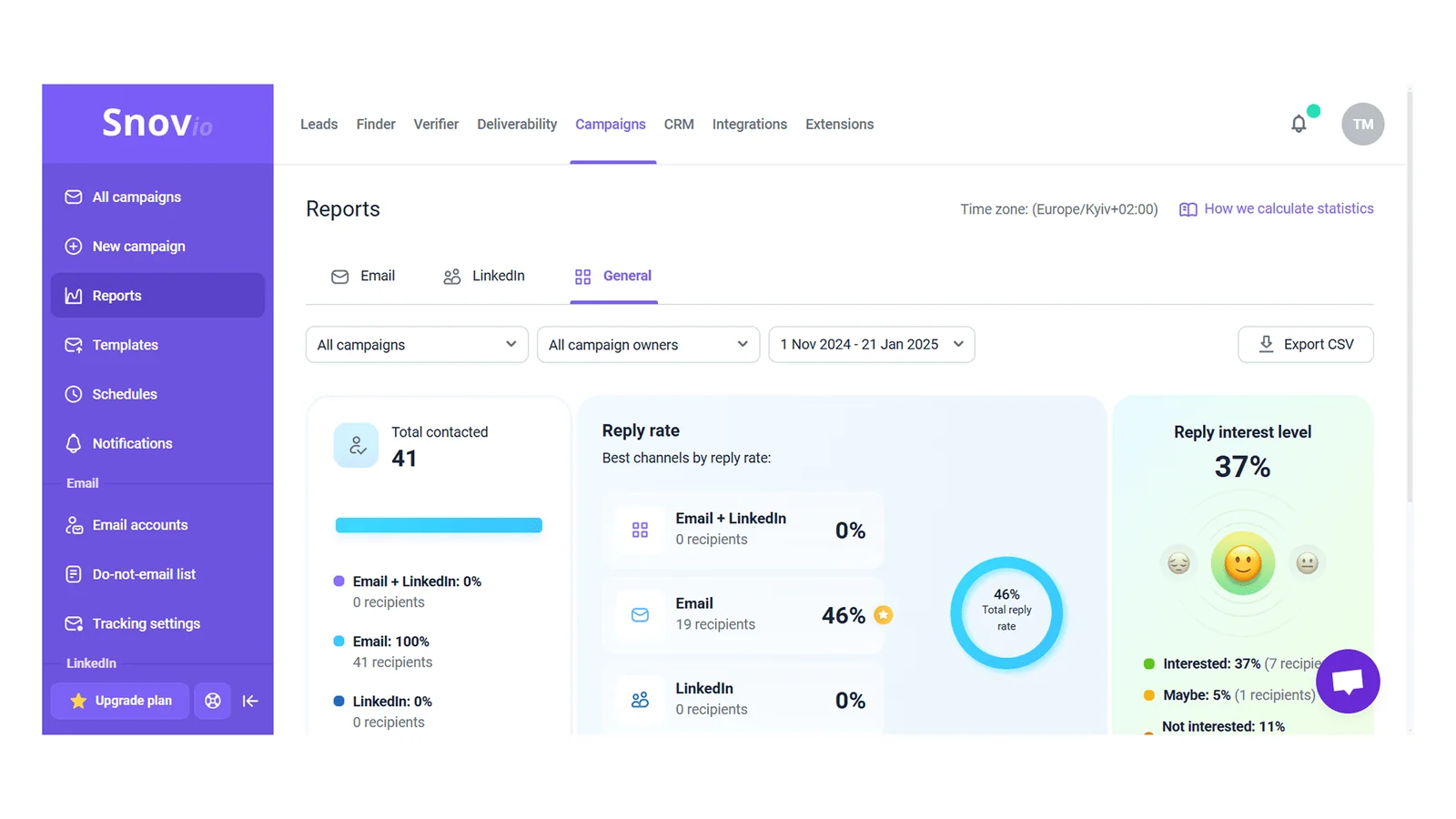This screenshot has height=819, width=1456.
Task: Click the gold star beside 46%
Action: point(883,615)
